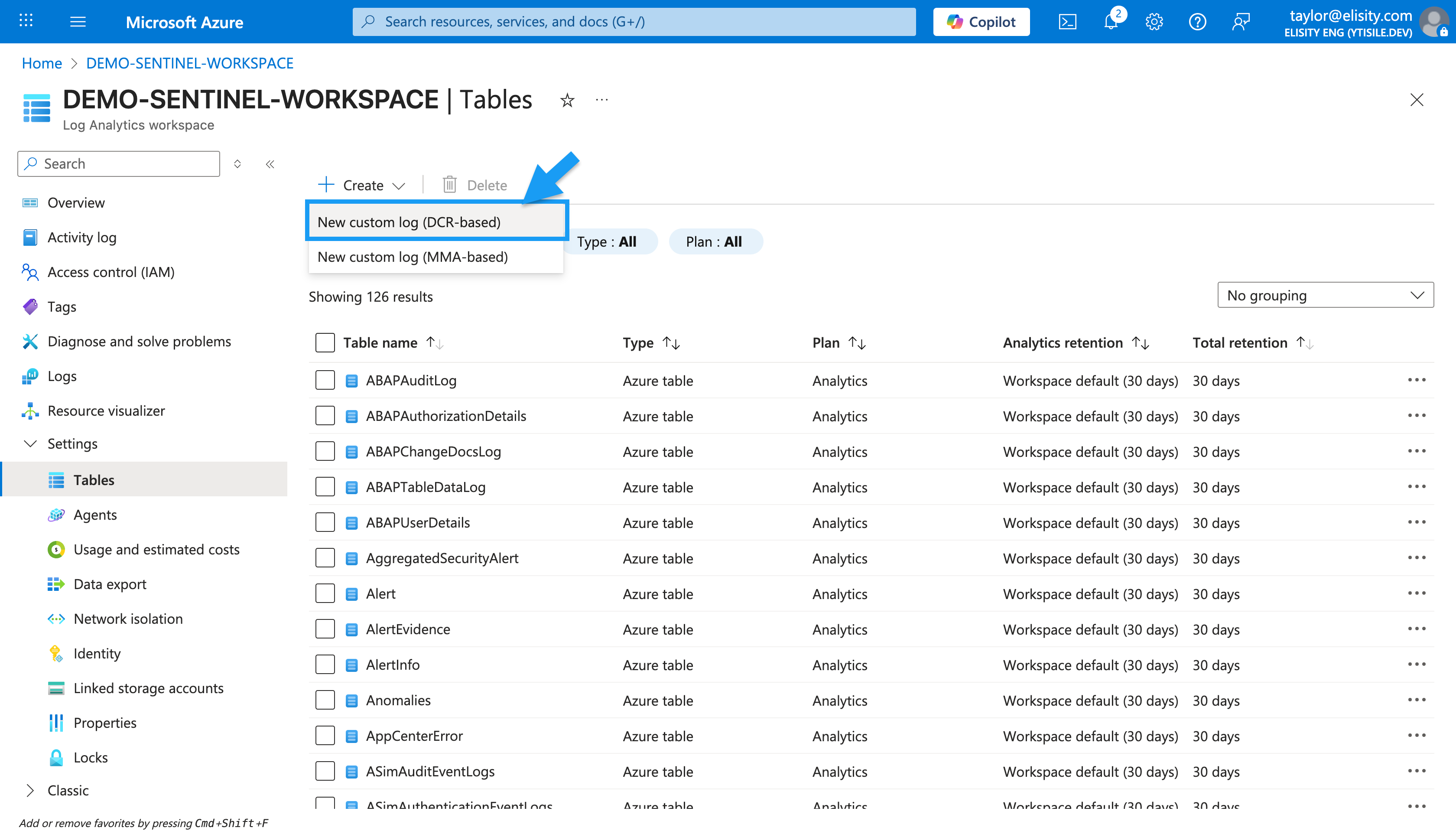The height and width of the screenshot is (834, 1456).
Task: Click the Log Analytics workspace icon
Action: click(37, 108)
